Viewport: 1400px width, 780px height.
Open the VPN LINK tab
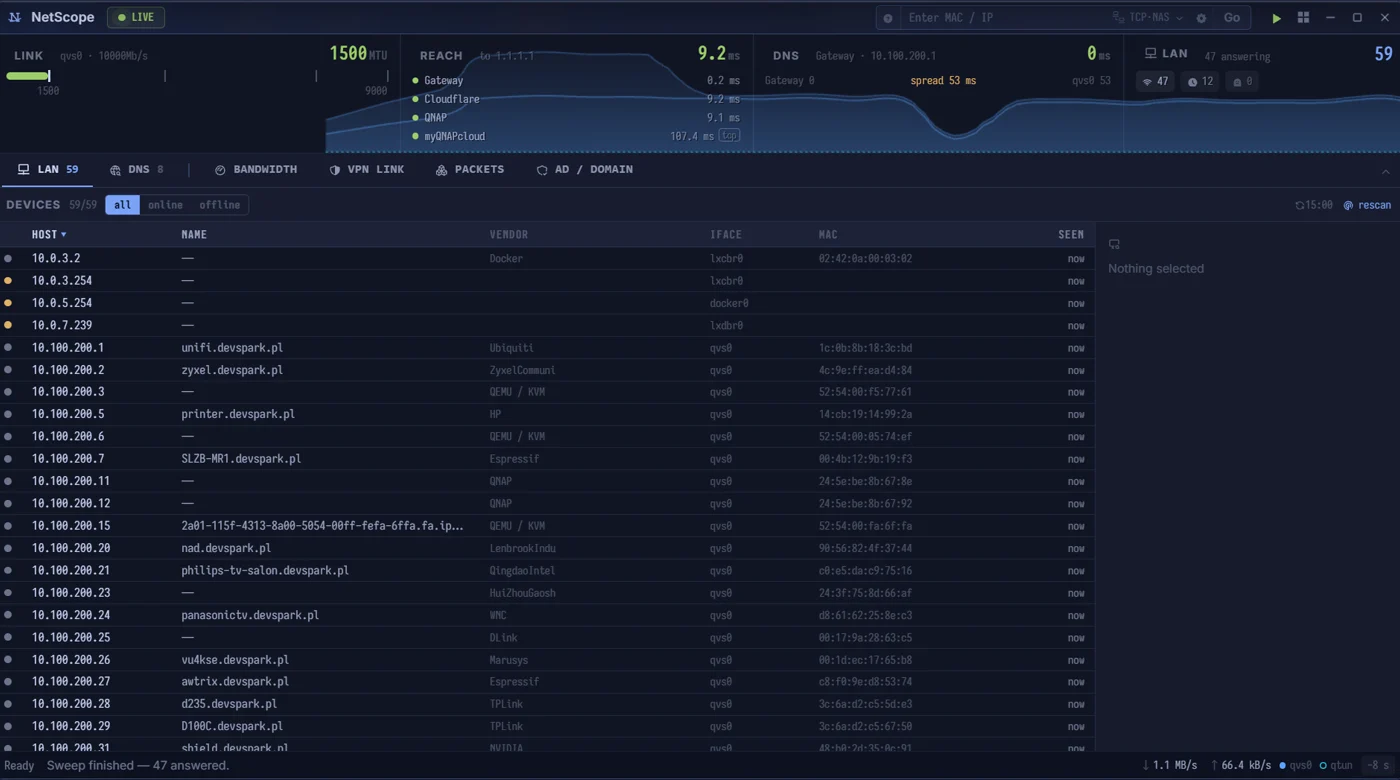pos(367,170)
